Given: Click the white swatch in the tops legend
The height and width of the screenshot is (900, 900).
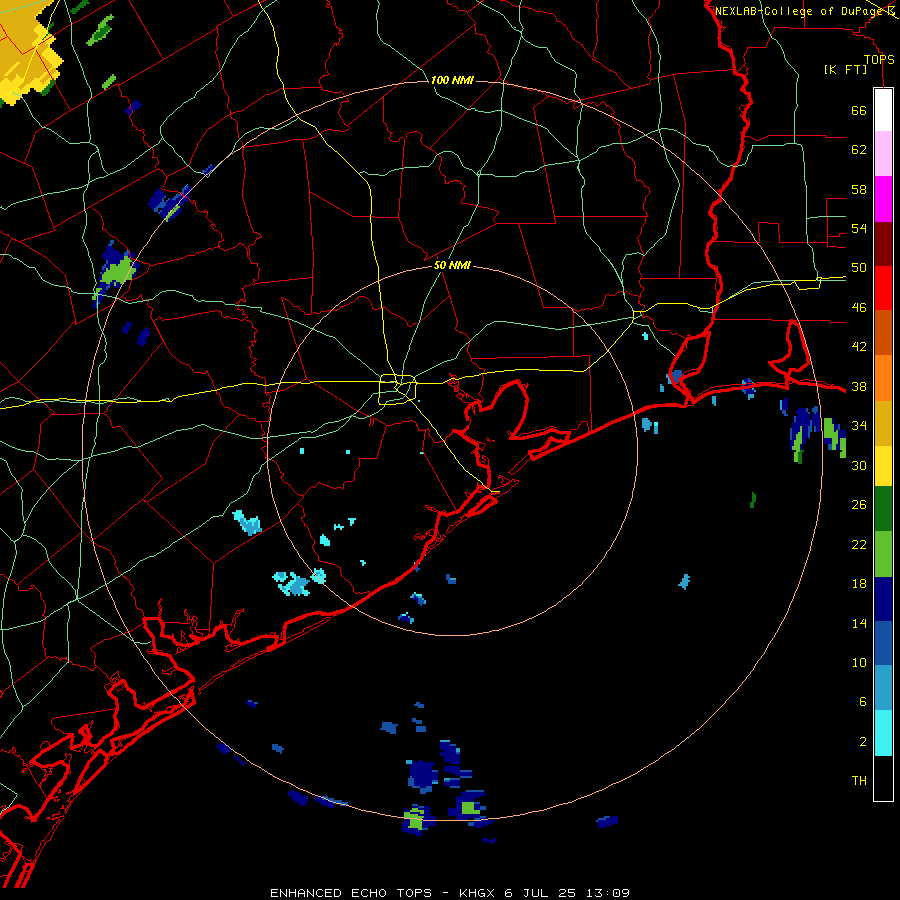Looking at the screenshot, I should coord(883,110).
